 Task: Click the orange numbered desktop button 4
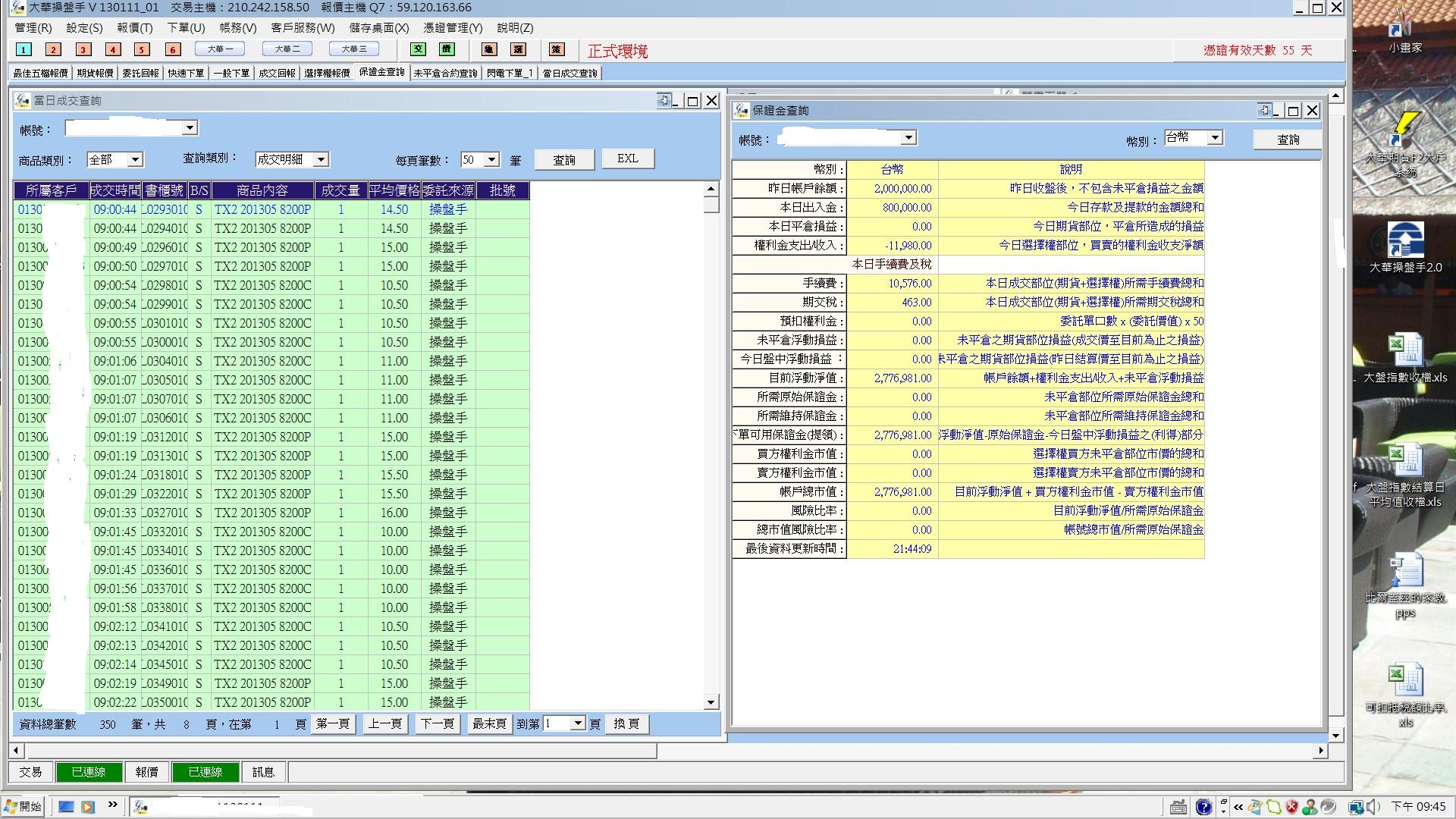click(113, 49)
